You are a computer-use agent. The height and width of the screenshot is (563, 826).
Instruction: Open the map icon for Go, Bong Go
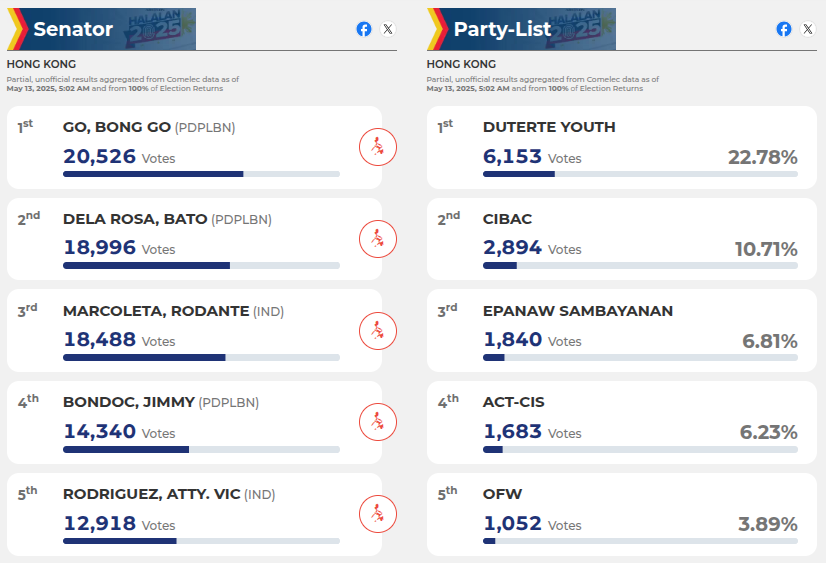[x=378, y=147]
